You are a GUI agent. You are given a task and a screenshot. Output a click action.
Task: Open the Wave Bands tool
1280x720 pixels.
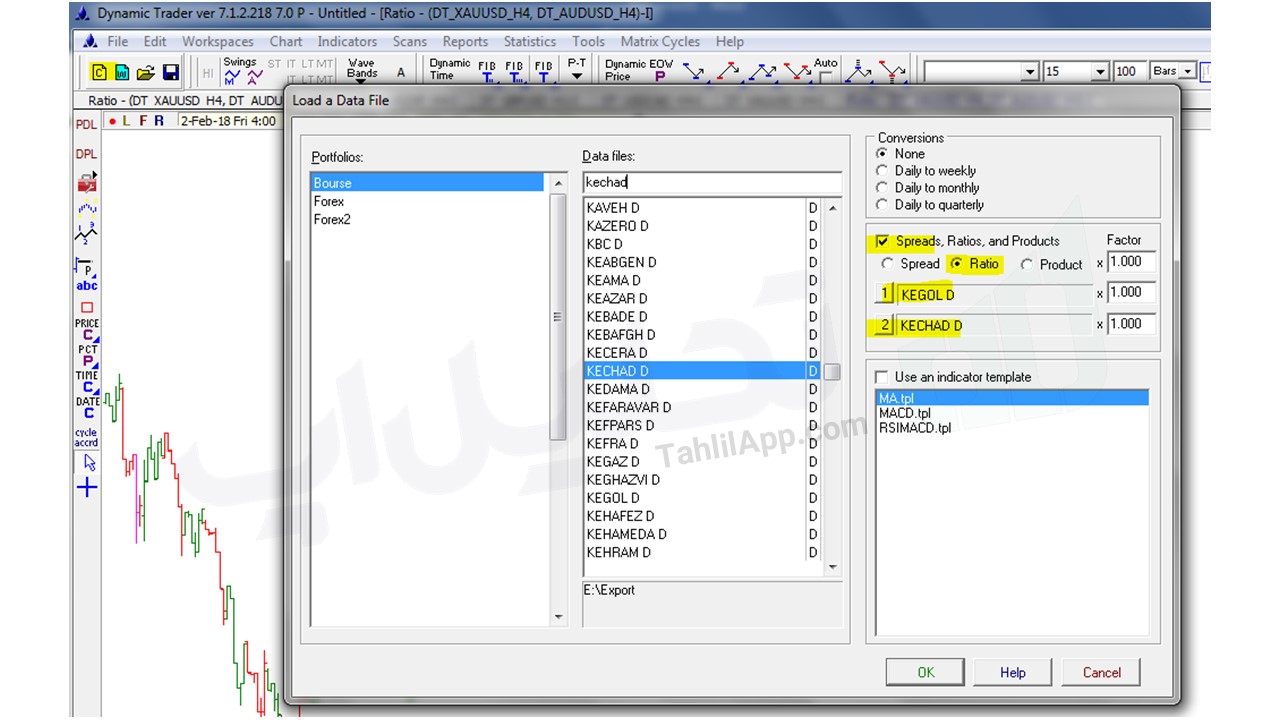tap(362, 70)
